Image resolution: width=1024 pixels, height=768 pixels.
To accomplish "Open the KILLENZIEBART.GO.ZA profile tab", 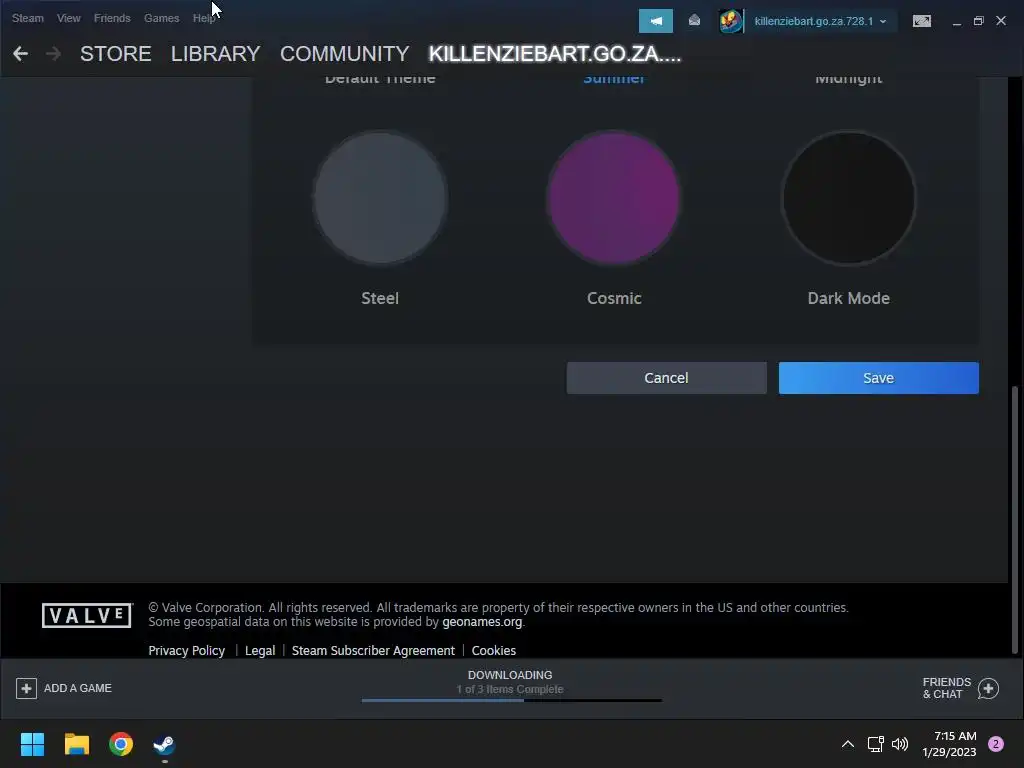I will [554, 54].
